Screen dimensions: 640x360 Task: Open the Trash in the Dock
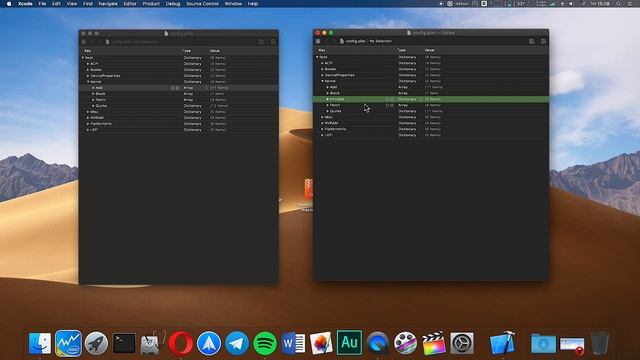tap(600, 343)
